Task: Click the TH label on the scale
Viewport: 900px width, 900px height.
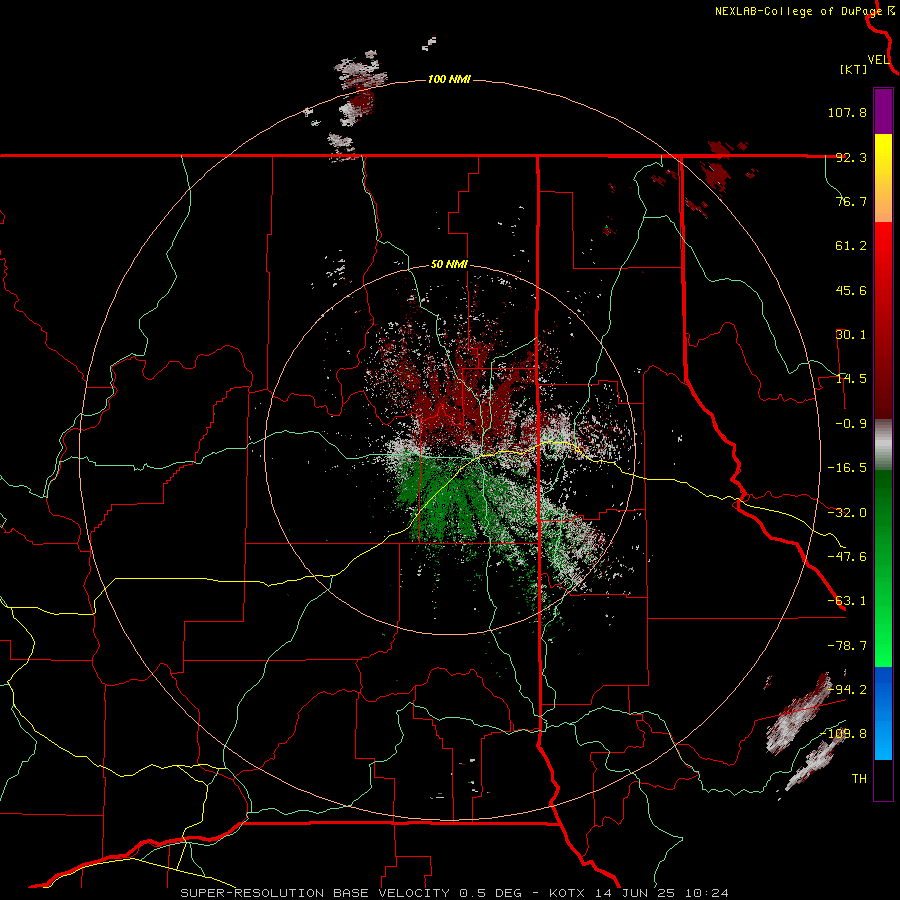Action: click(859, 779)
